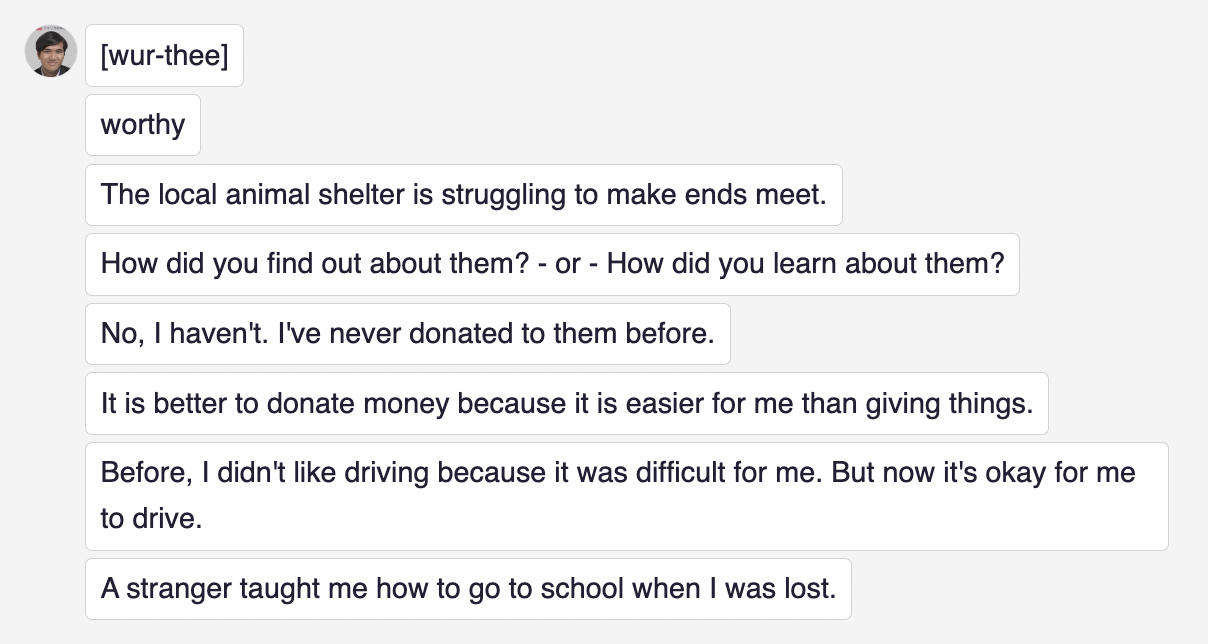Click the trailing words "to drive."

[152, 520]
